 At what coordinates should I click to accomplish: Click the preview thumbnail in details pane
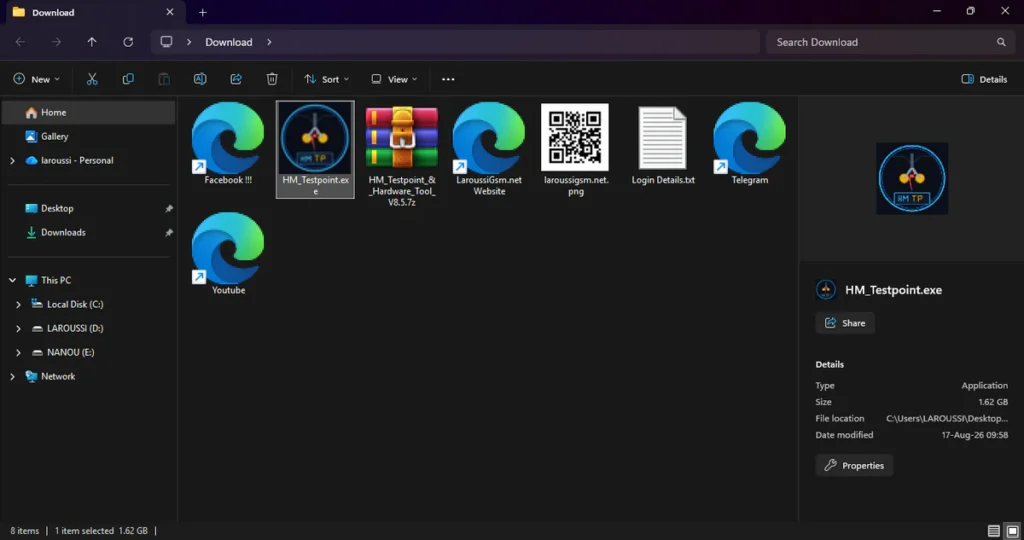[x=912, y=178]
